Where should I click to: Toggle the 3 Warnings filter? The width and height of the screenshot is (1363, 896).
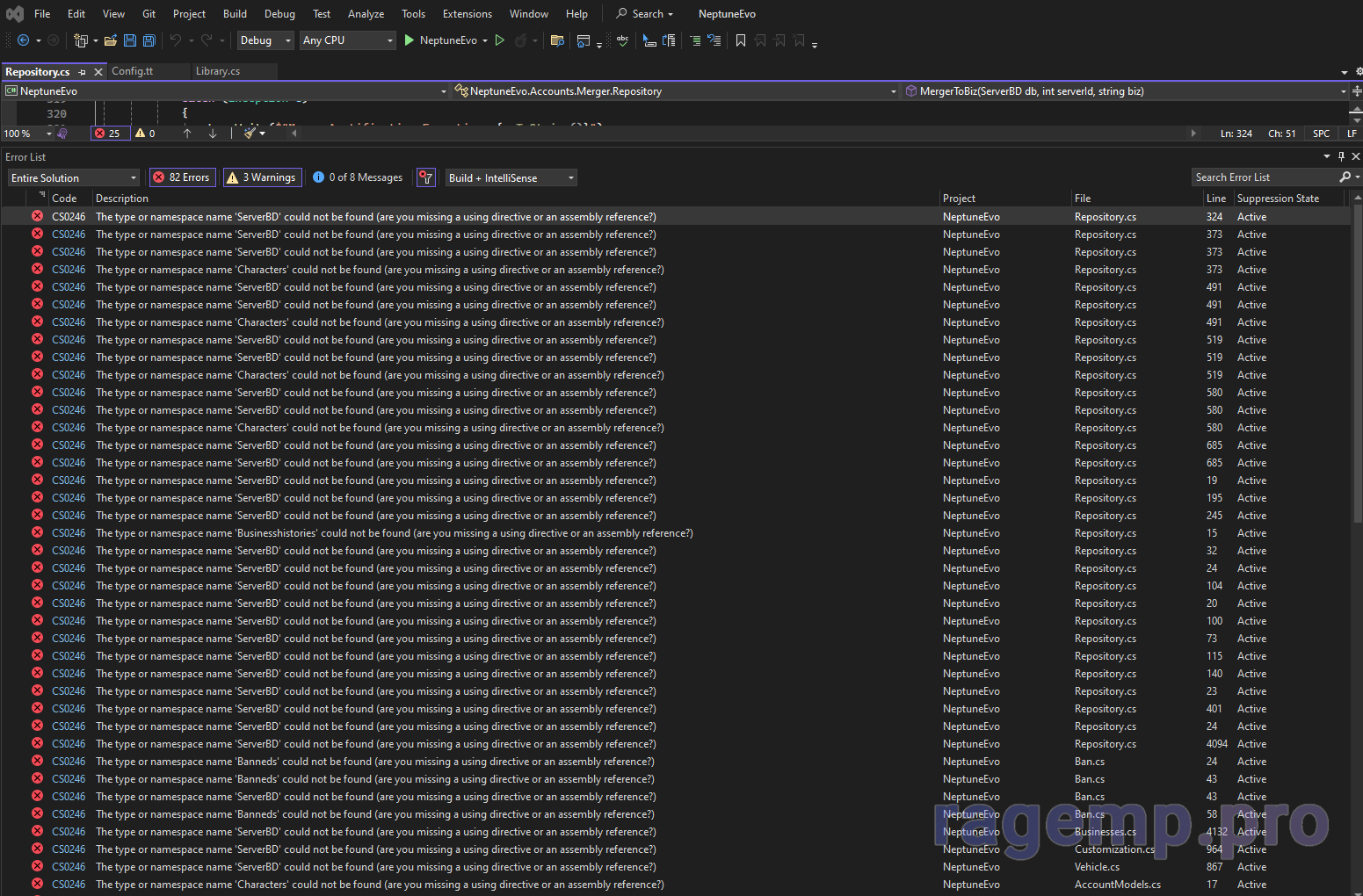[x=262, y=177]
